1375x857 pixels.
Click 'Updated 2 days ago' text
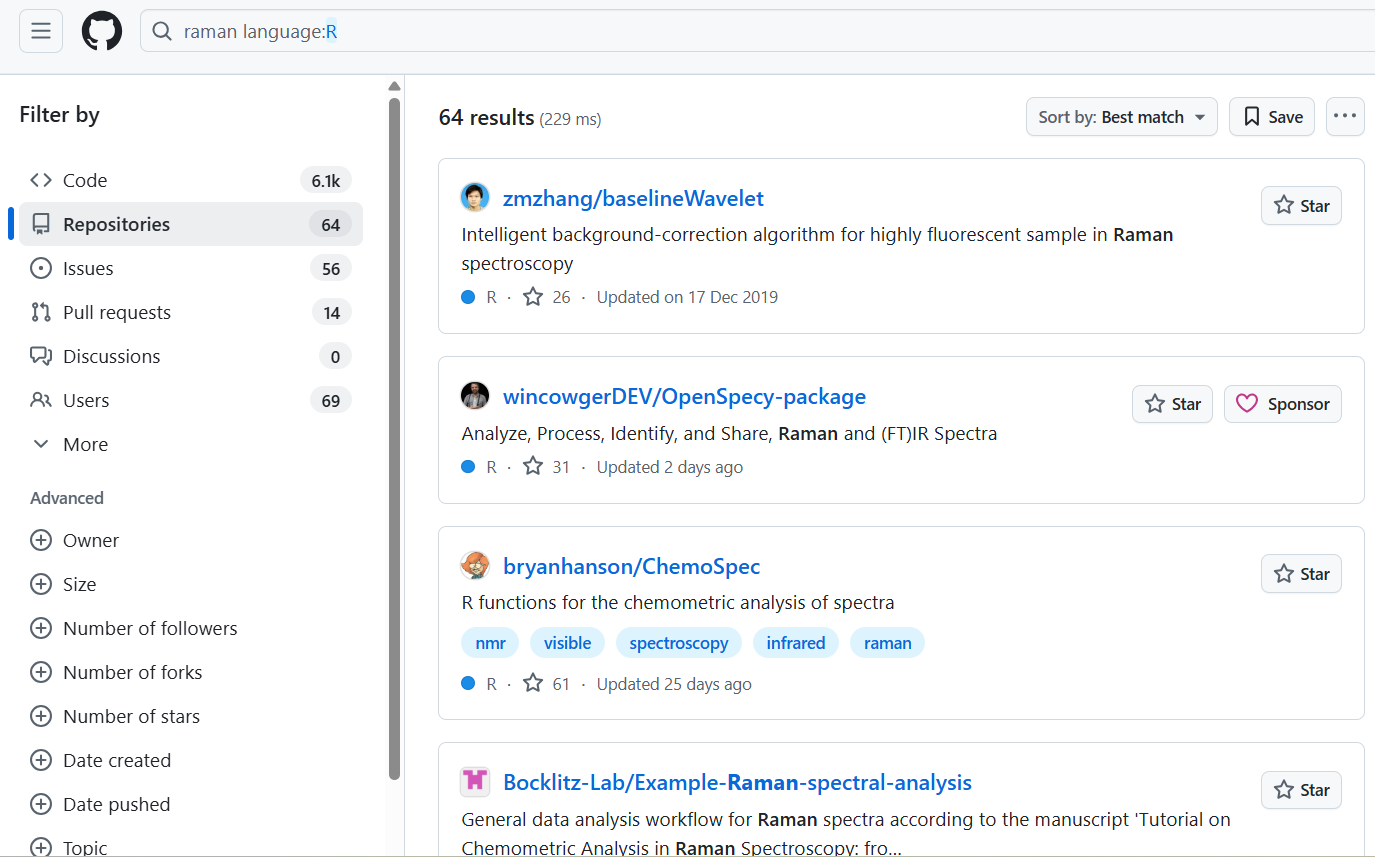(x=670, y=467)
